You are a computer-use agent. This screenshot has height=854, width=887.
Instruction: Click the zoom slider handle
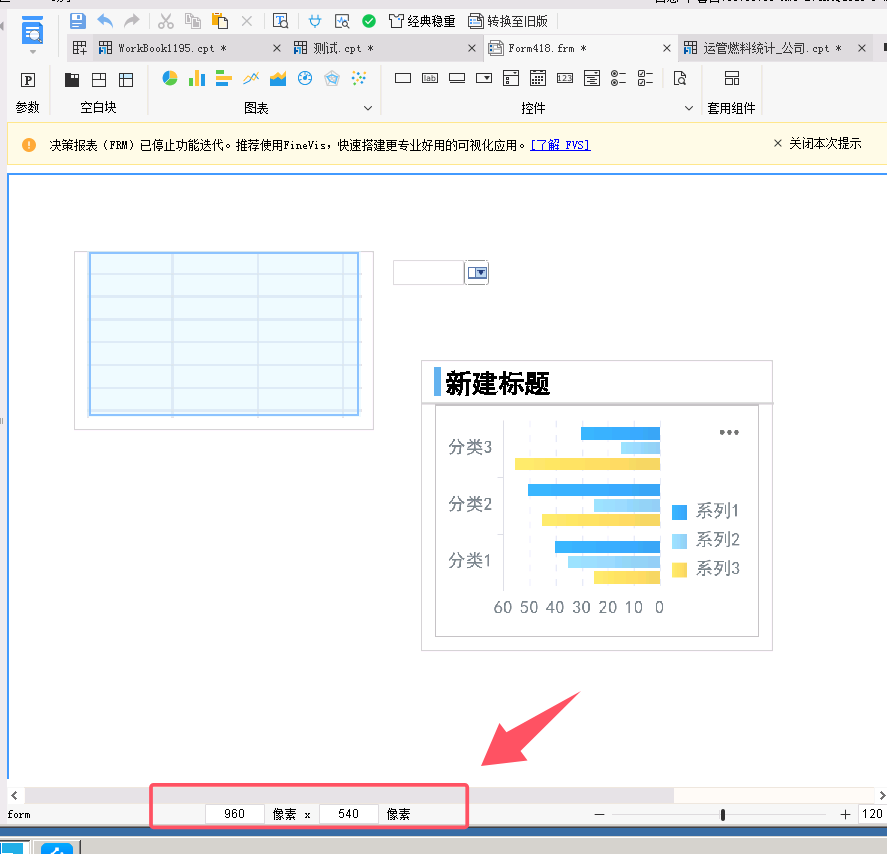coord(723,814)
